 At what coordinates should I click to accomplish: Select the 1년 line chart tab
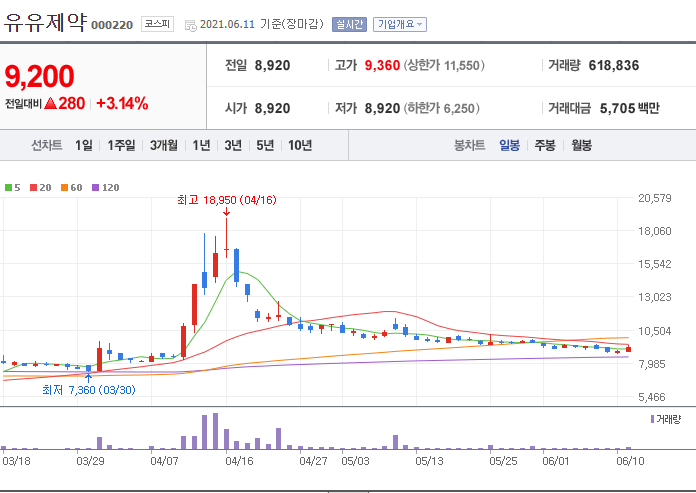click(x=201, y=145)
